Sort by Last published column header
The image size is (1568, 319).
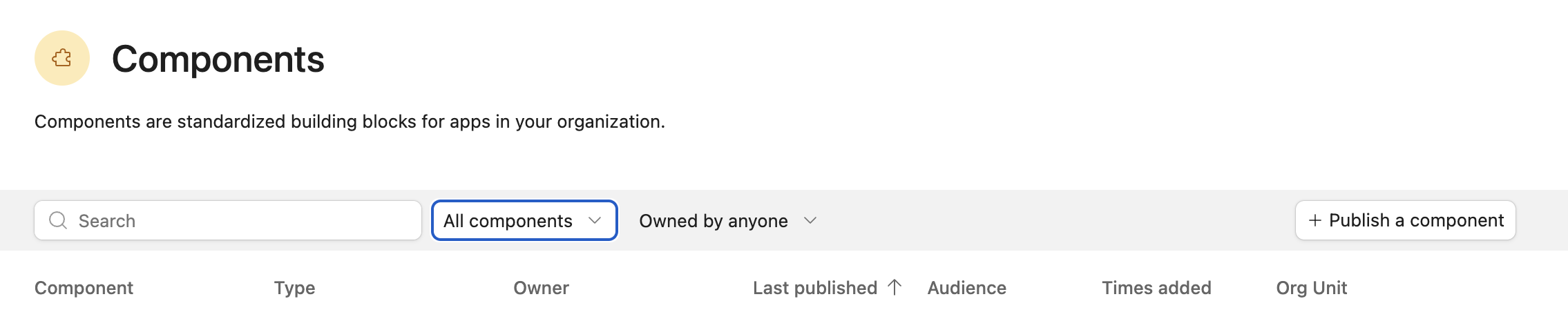click(815, 288)
